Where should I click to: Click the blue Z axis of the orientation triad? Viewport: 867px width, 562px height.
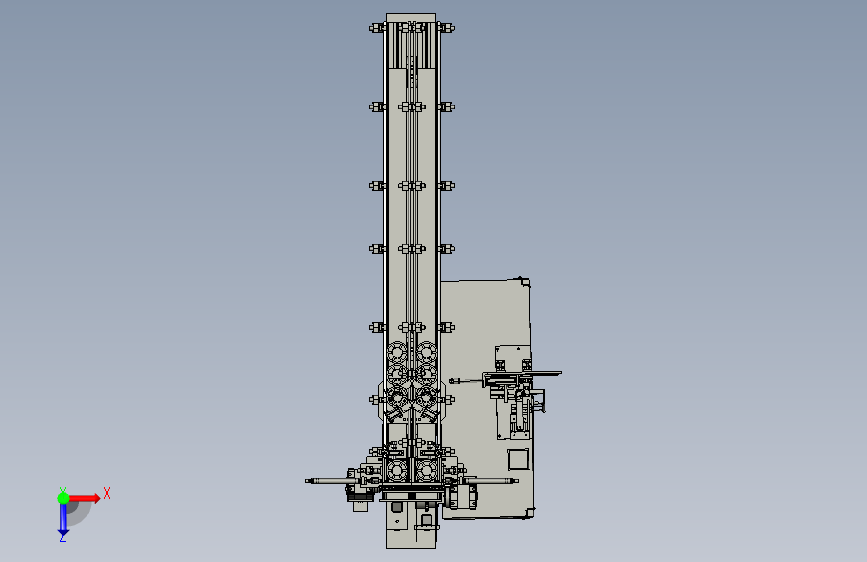[x=64, y=520]
